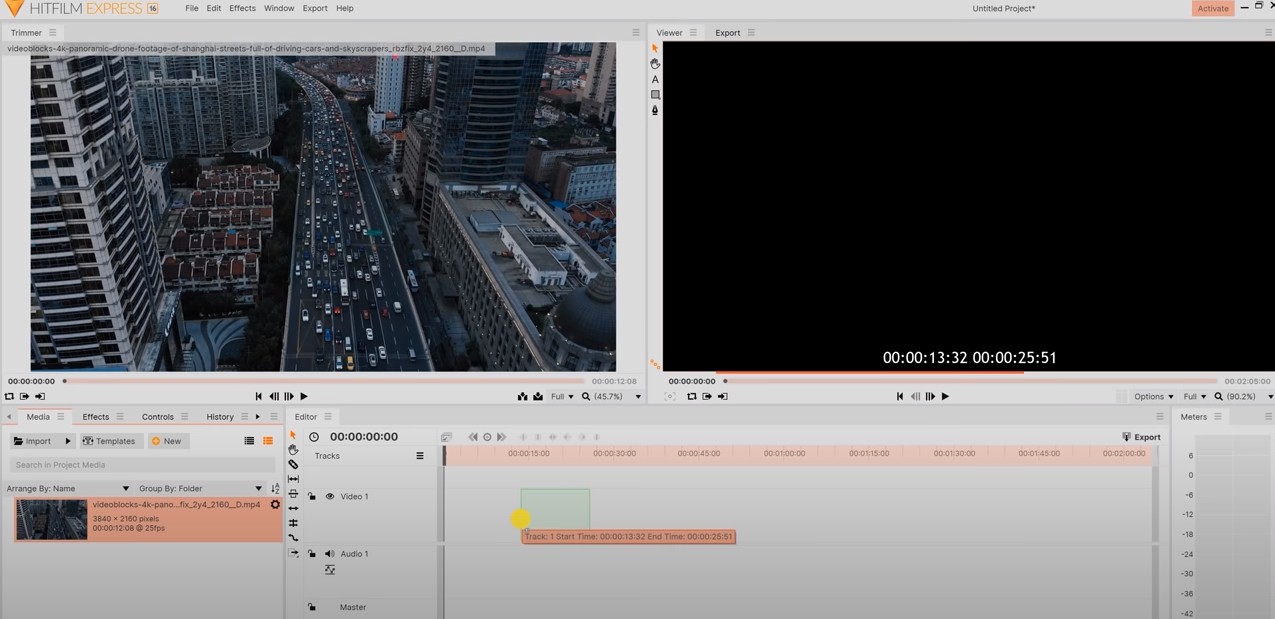
Task: Select the Slip edit tool in Editor
Action: (293, 479)
